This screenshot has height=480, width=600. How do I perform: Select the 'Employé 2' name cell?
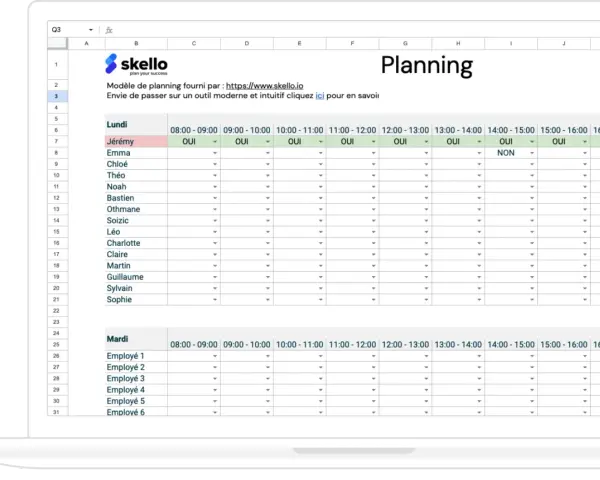(x=136, y=367)
